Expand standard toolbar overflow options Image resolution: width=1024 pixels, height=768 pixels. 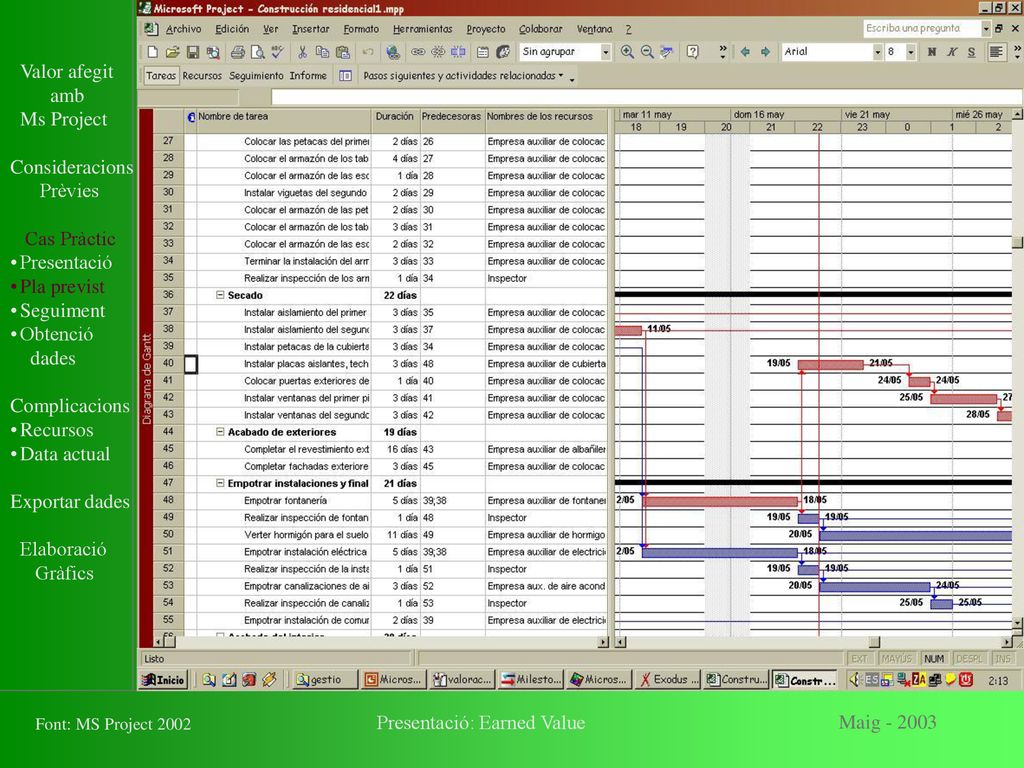[x=722, y=52]
